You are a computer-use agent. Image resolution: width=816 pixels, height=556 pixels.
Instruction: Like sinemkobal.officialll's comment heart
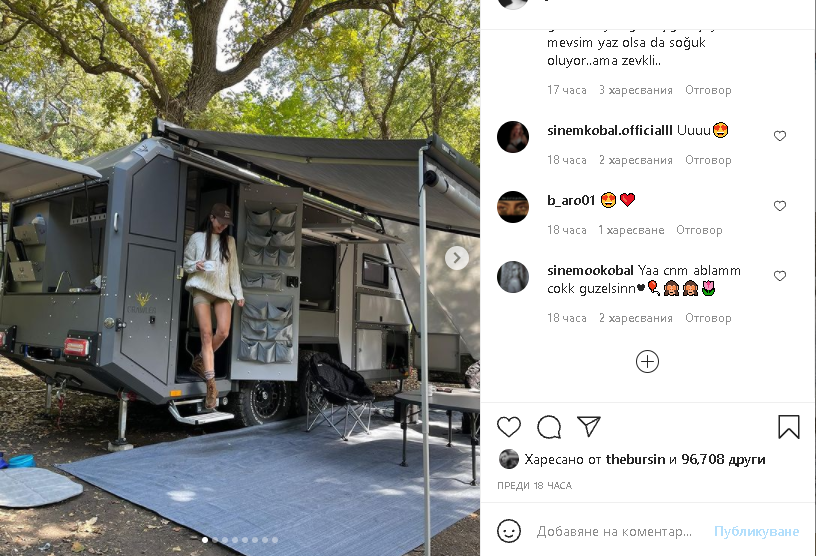tap(780, 136)
